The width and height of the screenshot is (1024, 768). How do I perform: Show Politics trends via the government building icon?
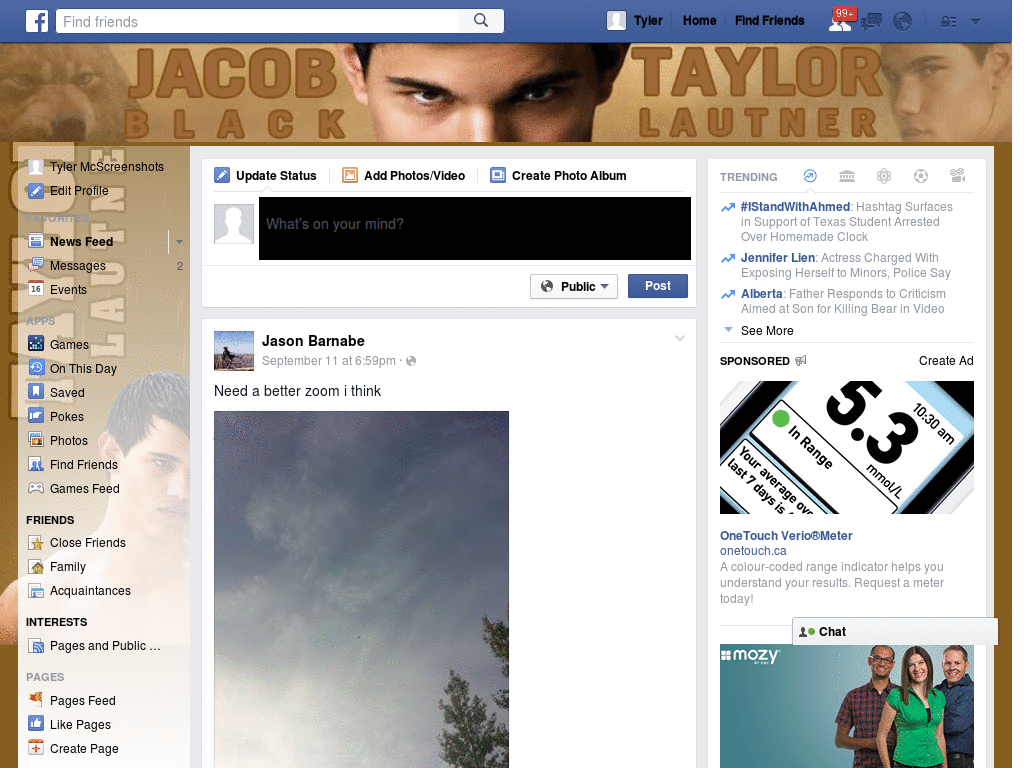tap(847, 176)
